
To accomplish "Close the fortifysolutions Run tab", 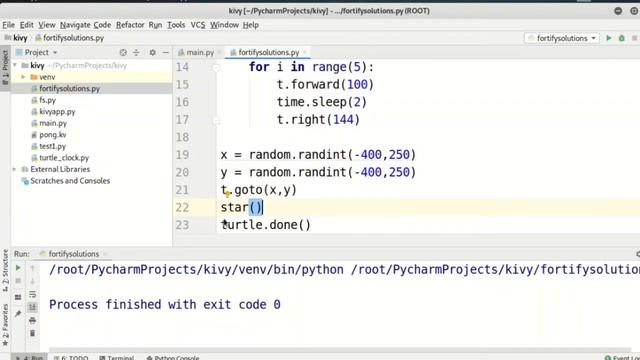I will [104, 254].
